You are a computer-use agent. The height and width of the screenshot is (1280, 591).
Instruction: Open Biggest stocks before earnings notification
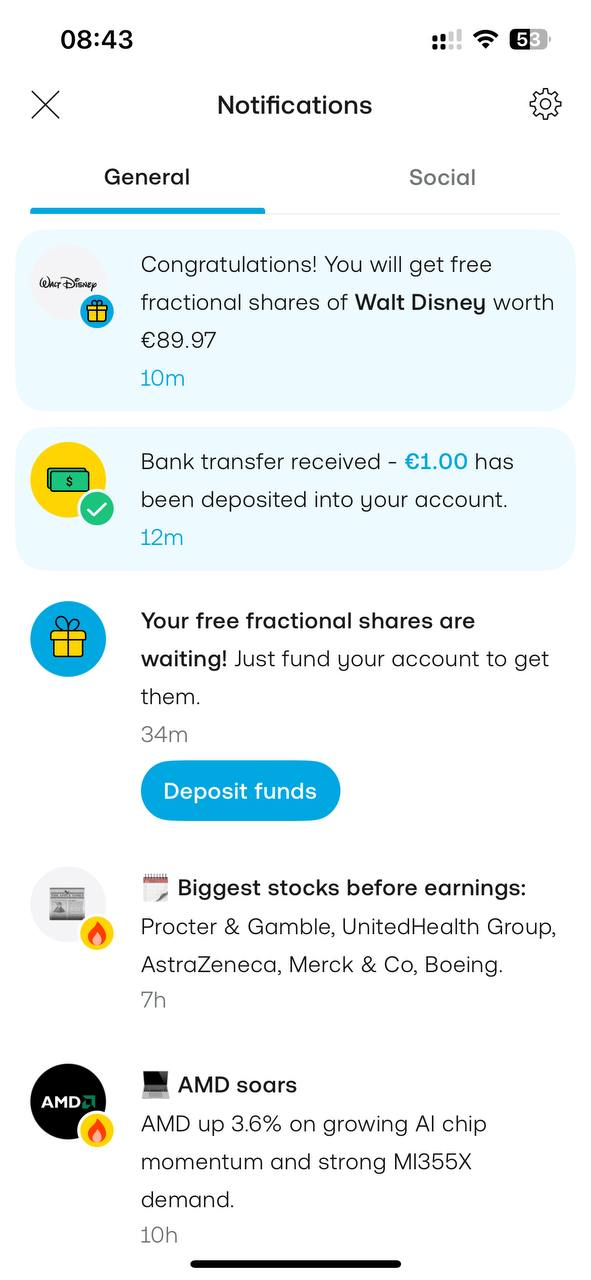pos(295,944)
